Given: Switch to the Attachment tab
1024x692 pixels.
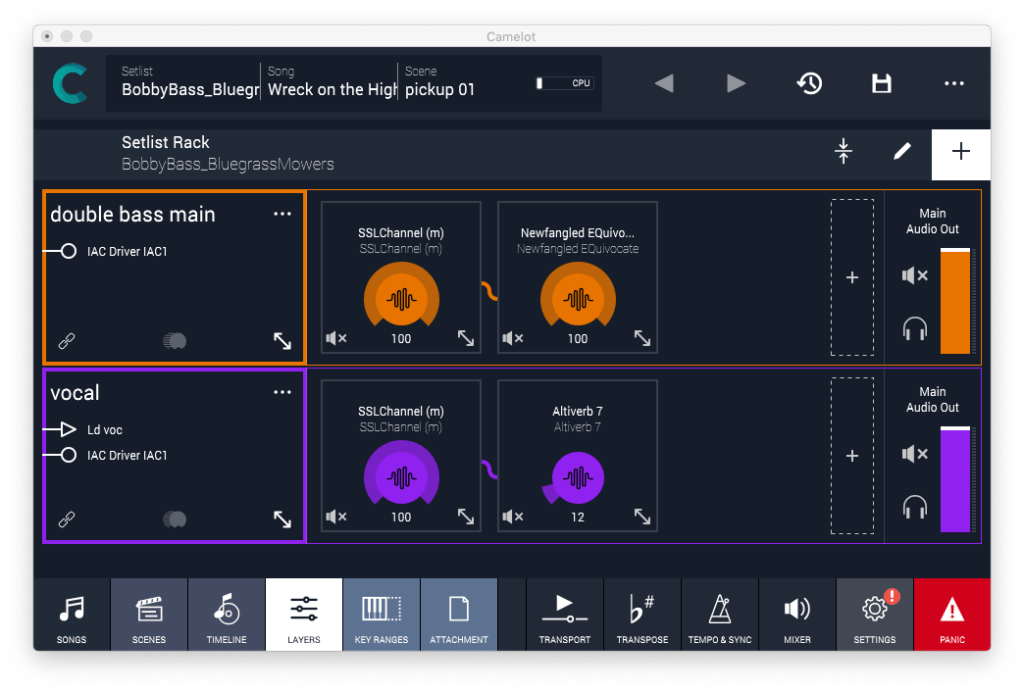Looking at the screenshot, I should tap(459, 614).
